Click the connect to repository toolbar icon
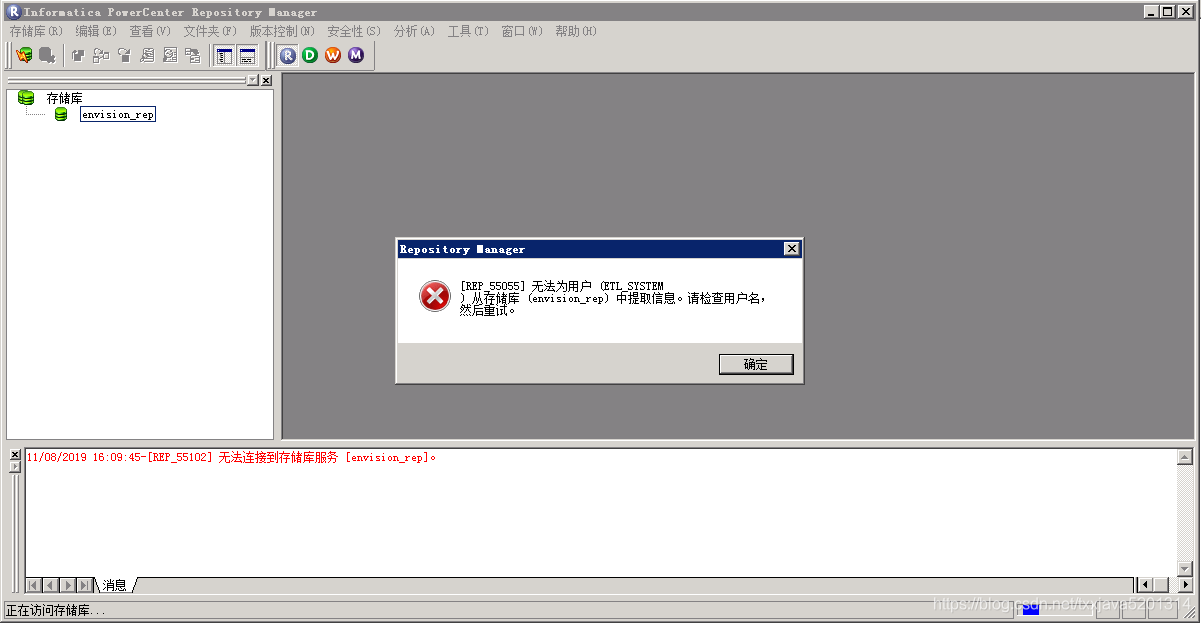This screenshot has width=1201, height=623. click(24, 55)
